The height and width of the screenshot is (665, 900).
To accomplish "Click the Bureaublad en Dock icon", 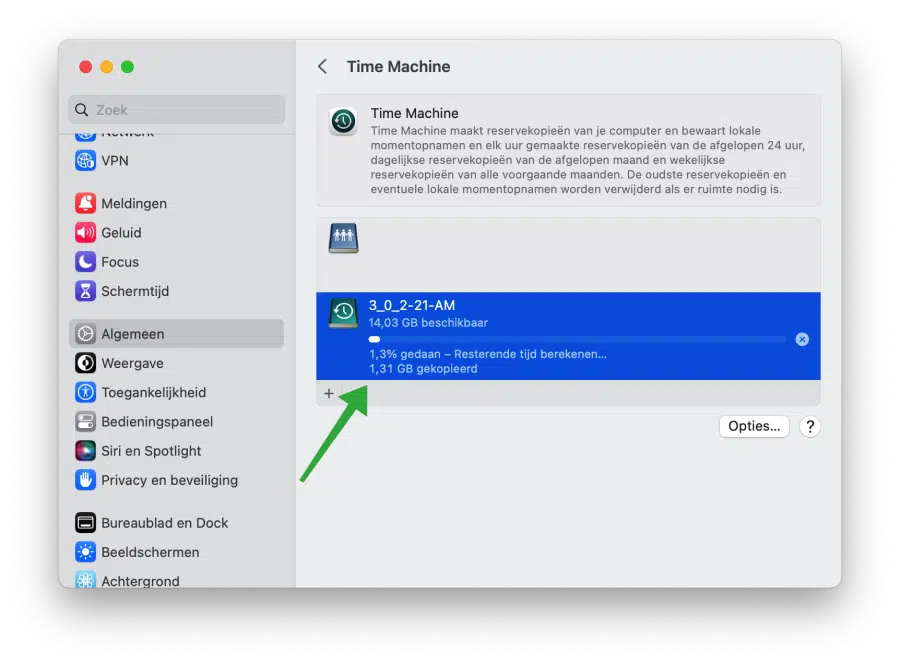I will (x=86, y=523).
